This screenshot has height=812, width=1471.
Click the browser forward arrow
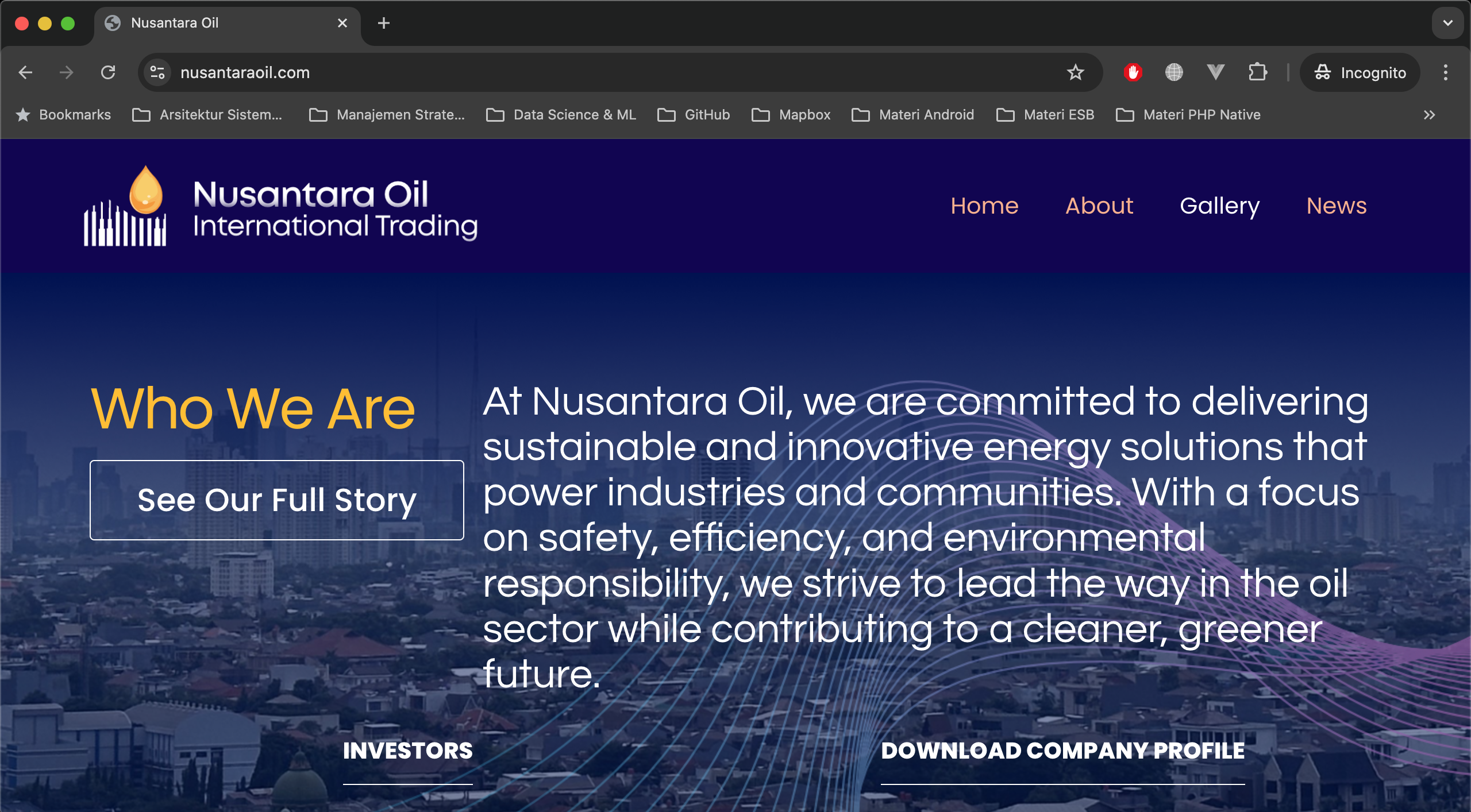(x=67, y=72)
